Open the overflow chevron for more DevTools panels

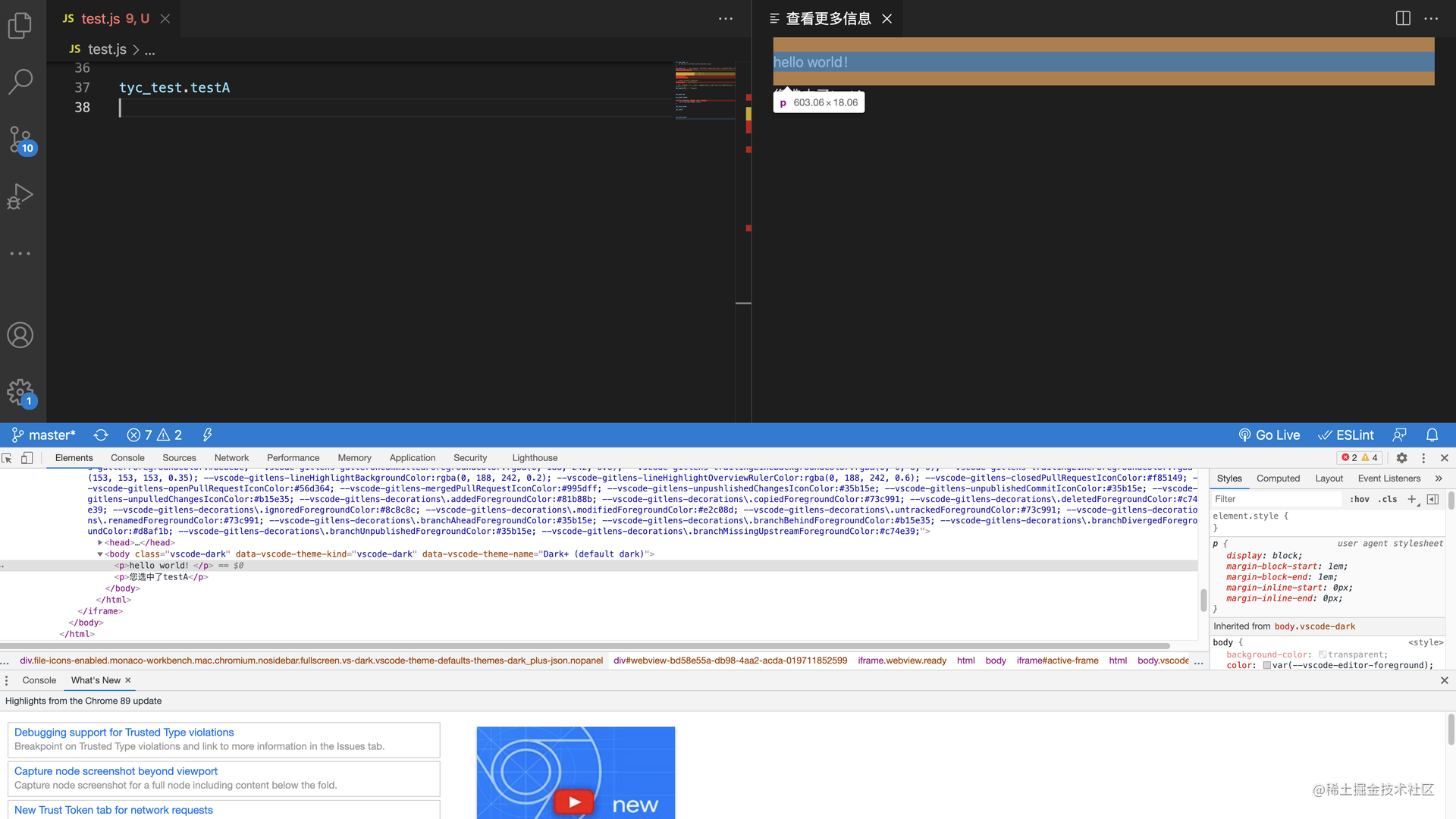coord(1439,478)
